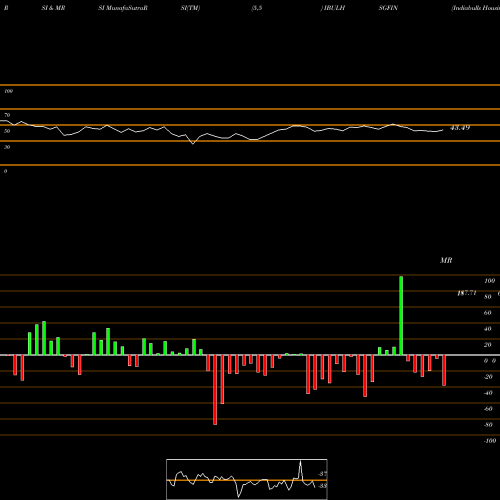500x500 pixels.
Task: Select the tallest green MR histogram bar
Action: point(401,316)
